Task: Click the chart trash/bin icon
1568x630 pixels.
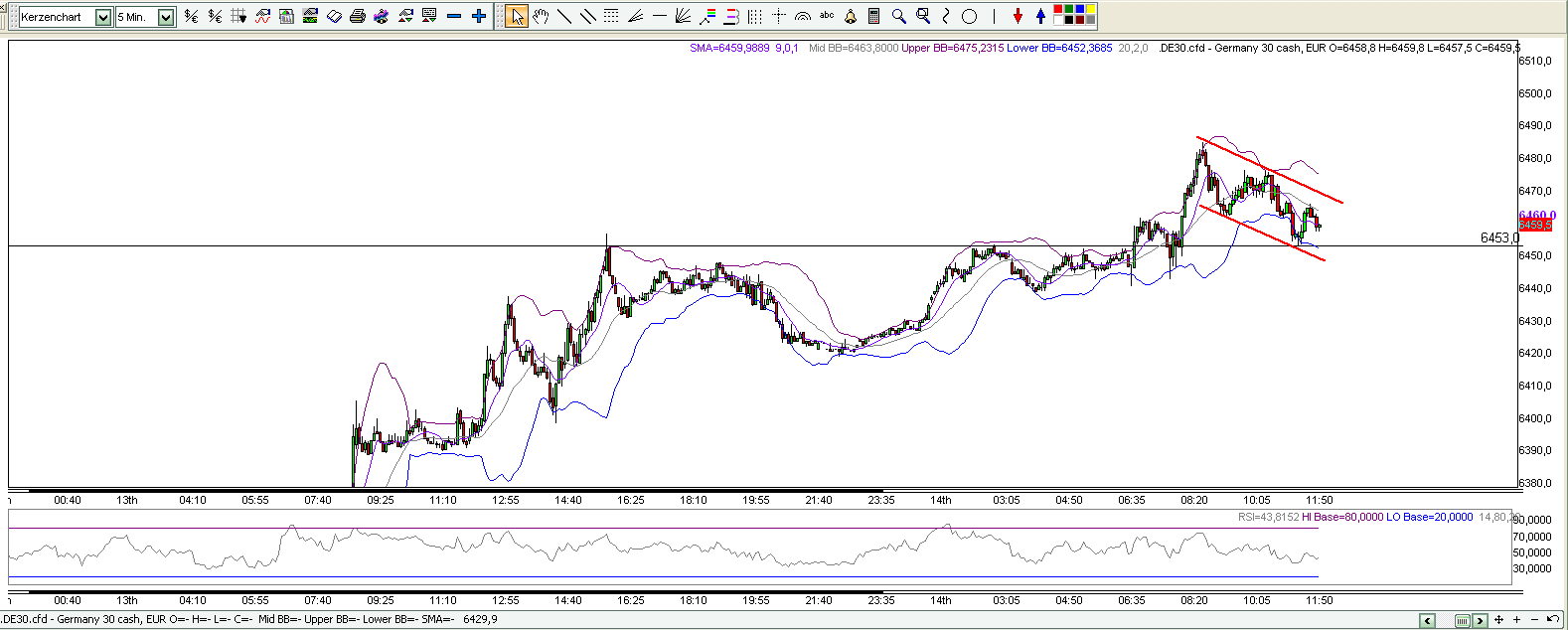Action: pyautogui.click(x=286, y=16)
